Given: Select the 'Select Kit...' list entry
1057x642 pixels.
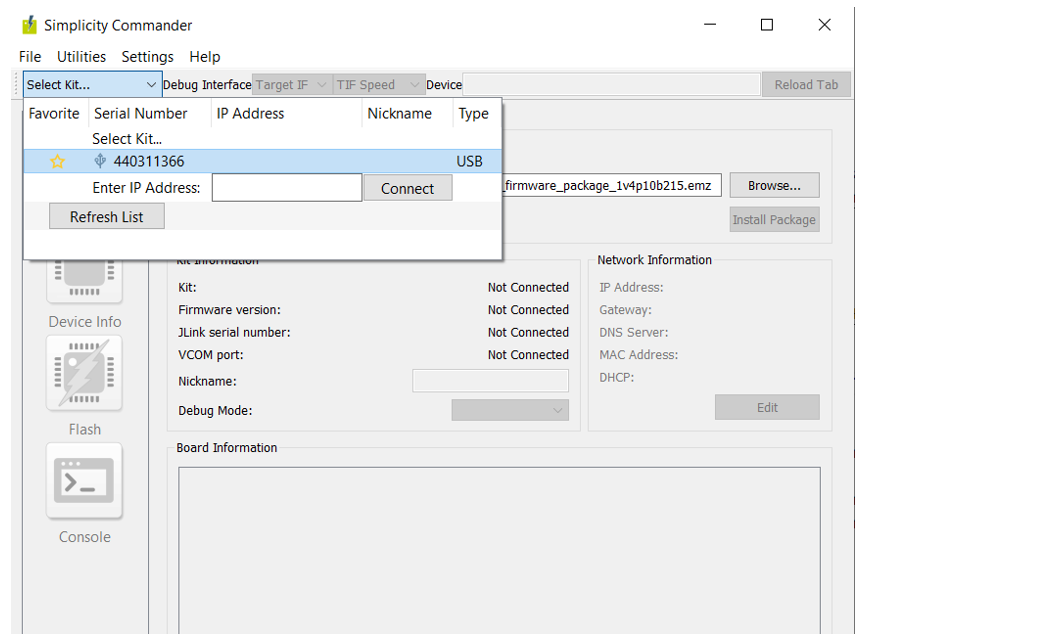Looking at the screenshot, I should tap(127, 139).
